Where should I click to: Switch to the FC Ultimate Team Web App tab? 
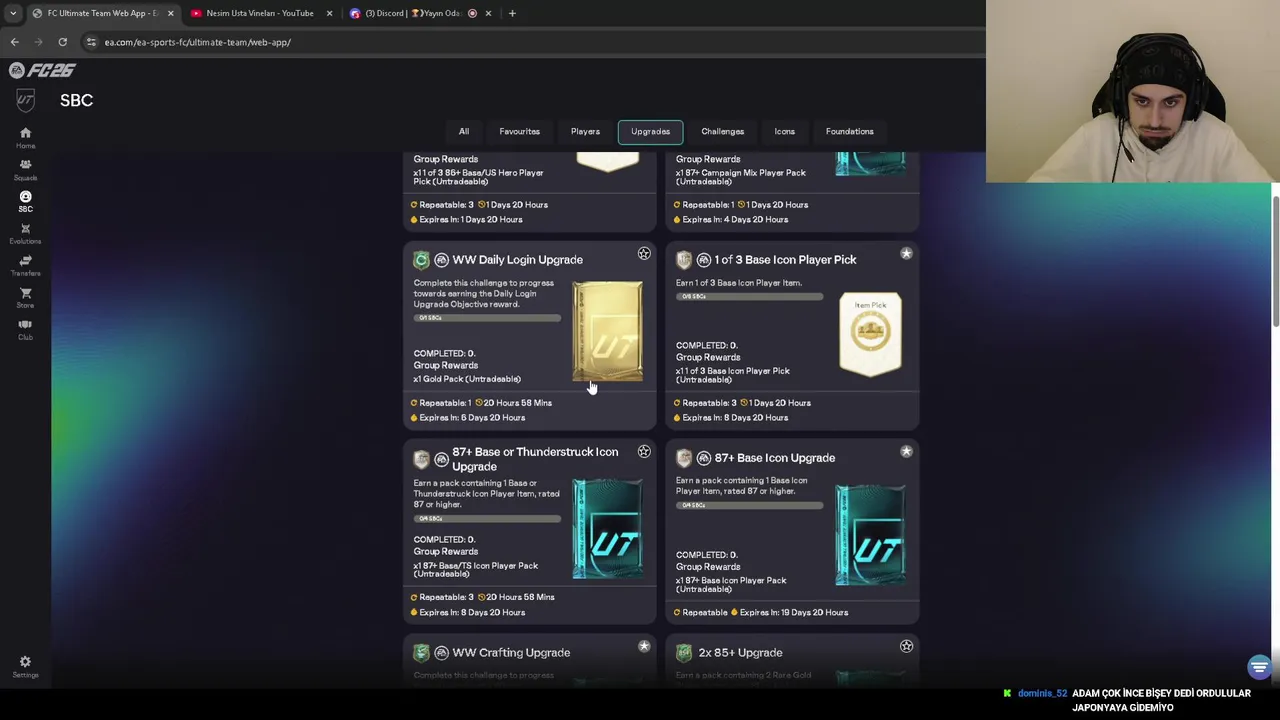(x=102, y=13)
